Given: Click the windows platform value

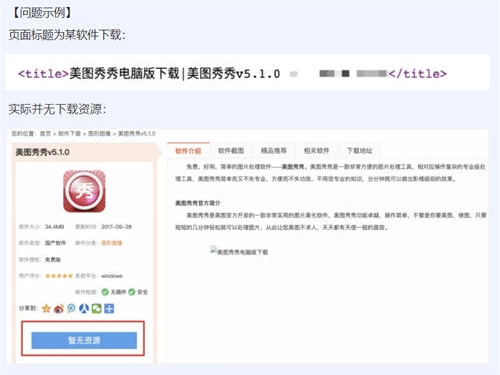Looking at the screenshot, I should click(112, 276).
